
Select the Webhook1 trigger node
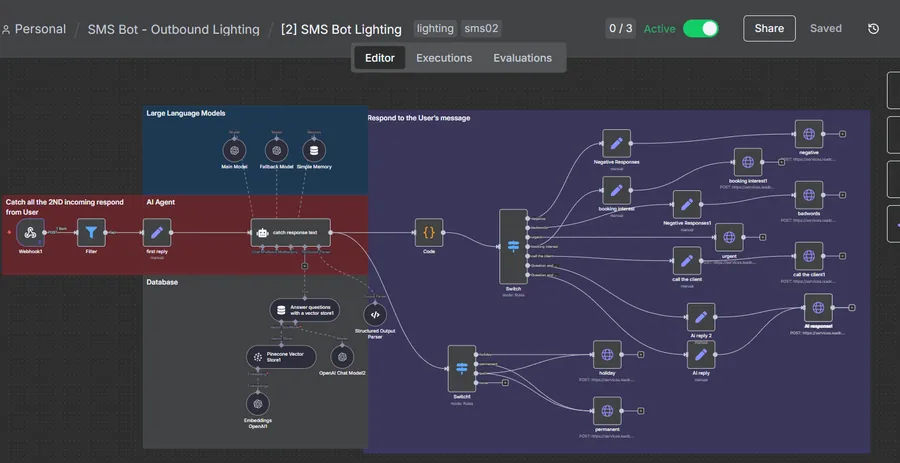click(x=30, y=233)
